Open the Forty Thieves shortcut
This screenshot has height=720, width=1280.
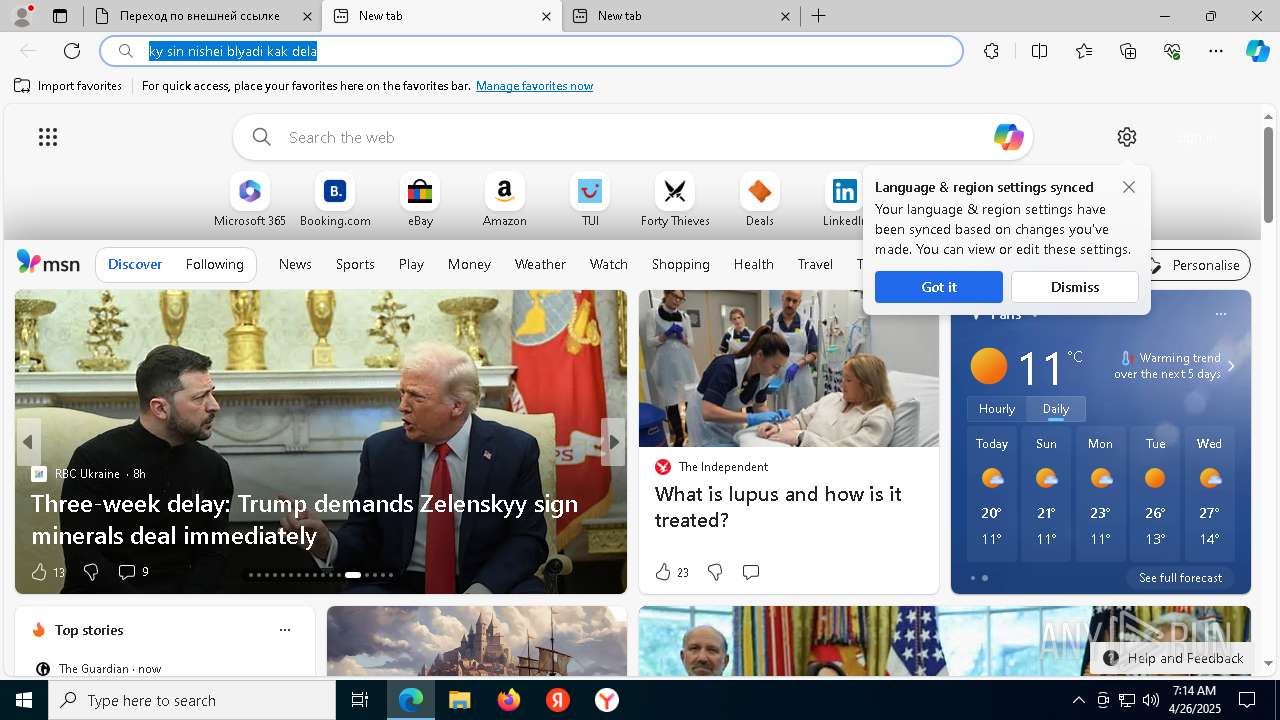(675, 200)
